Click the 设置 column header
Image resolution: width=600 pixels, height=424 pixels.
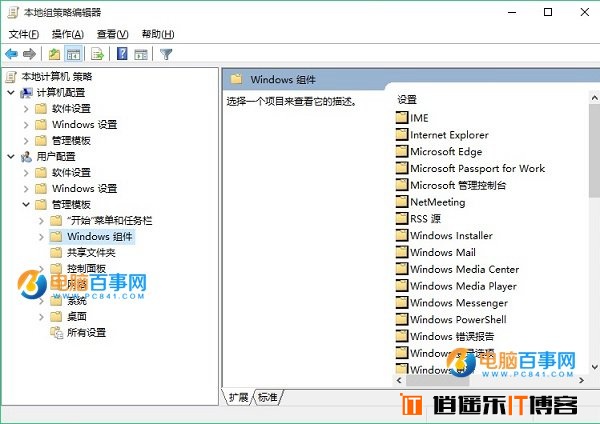click(406, 99)
